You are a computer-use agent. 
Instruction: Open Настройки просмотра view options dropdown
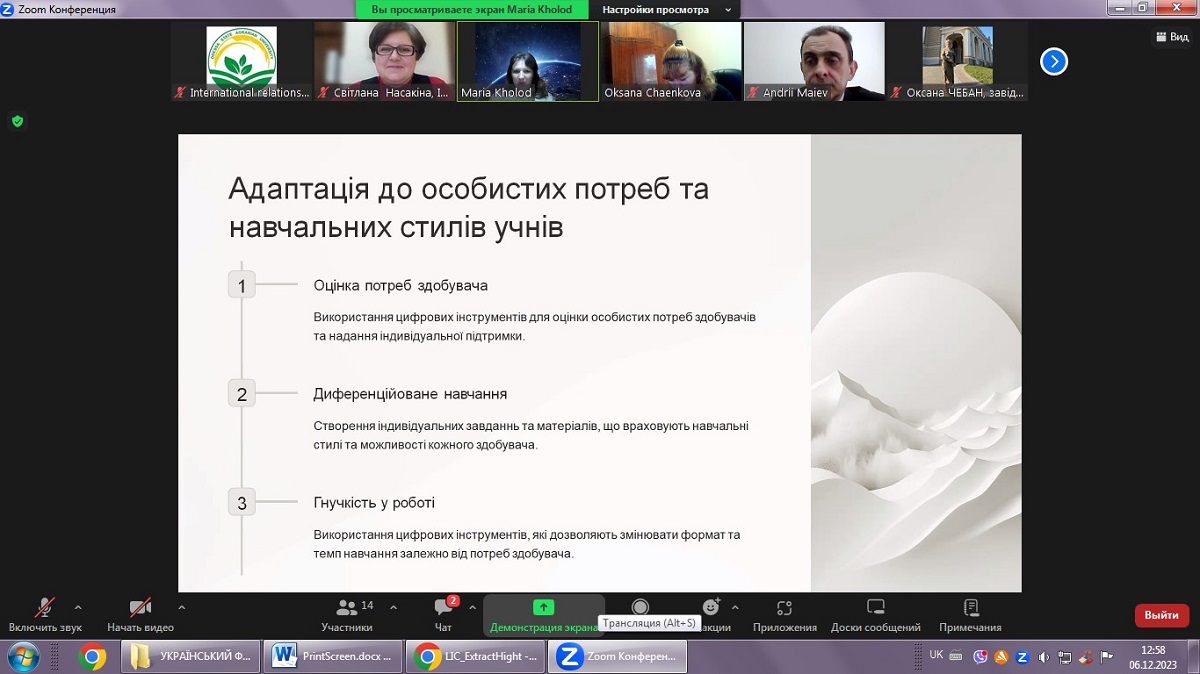click(665, 10)
